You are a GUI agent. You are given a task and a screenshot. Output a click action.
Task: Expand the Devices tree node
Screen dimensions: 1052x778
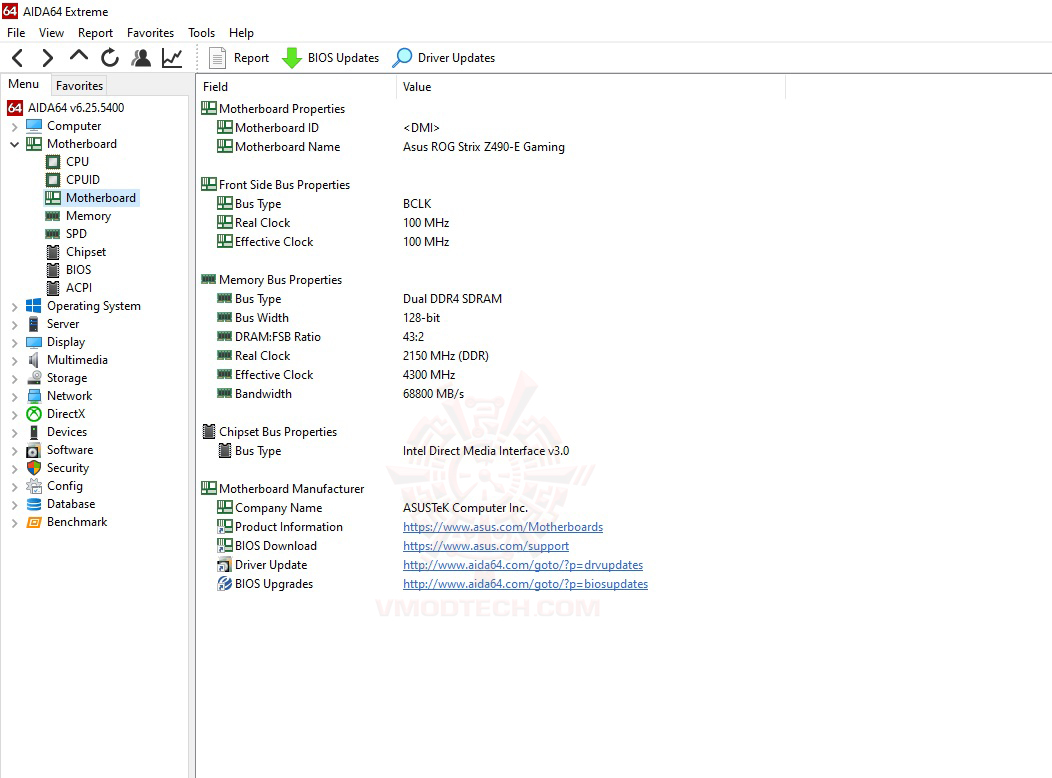(14, 433)
